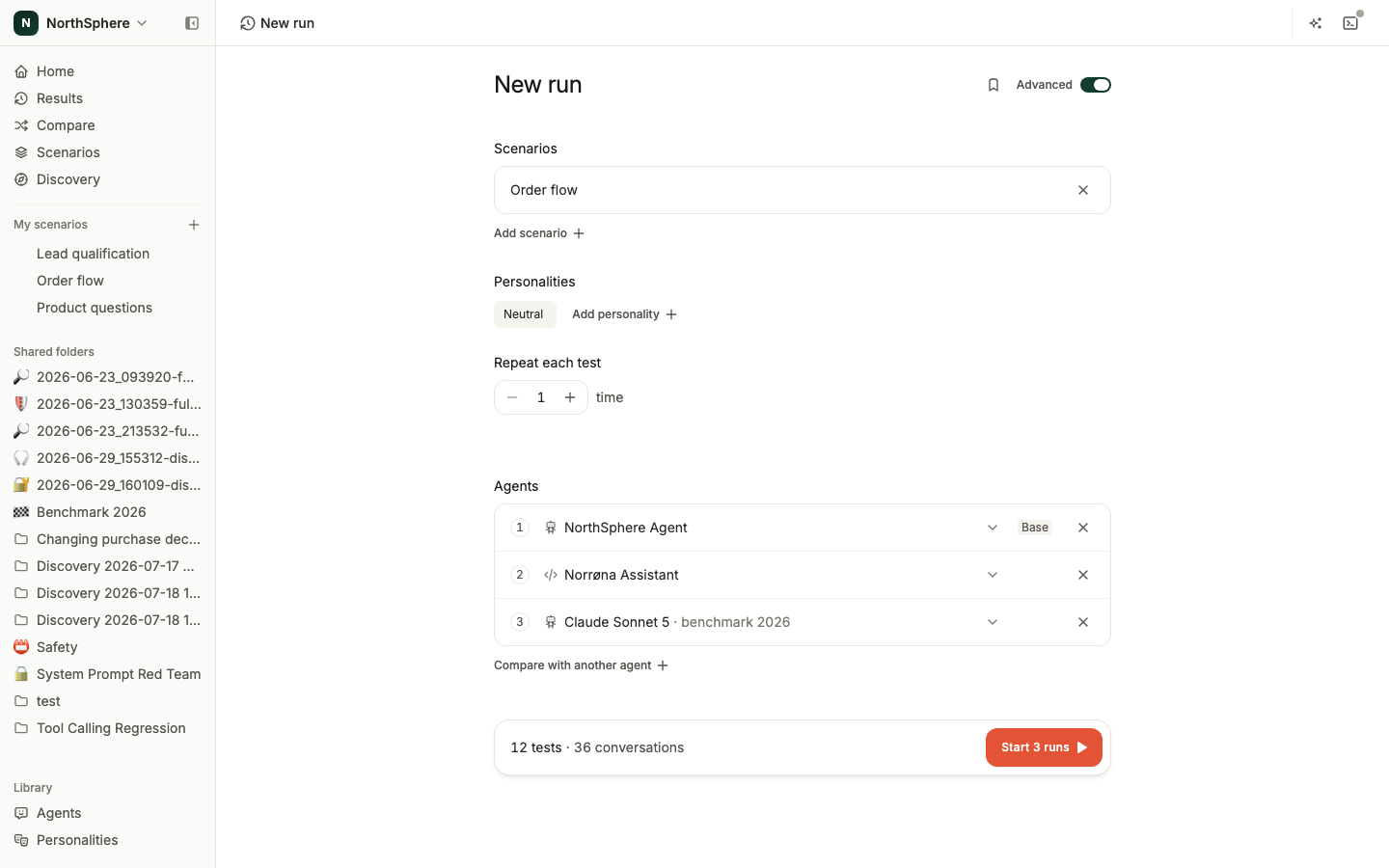Increase the repeat count with plus
This screenshot has height=868, width=1389.
(x=570, y=397)
